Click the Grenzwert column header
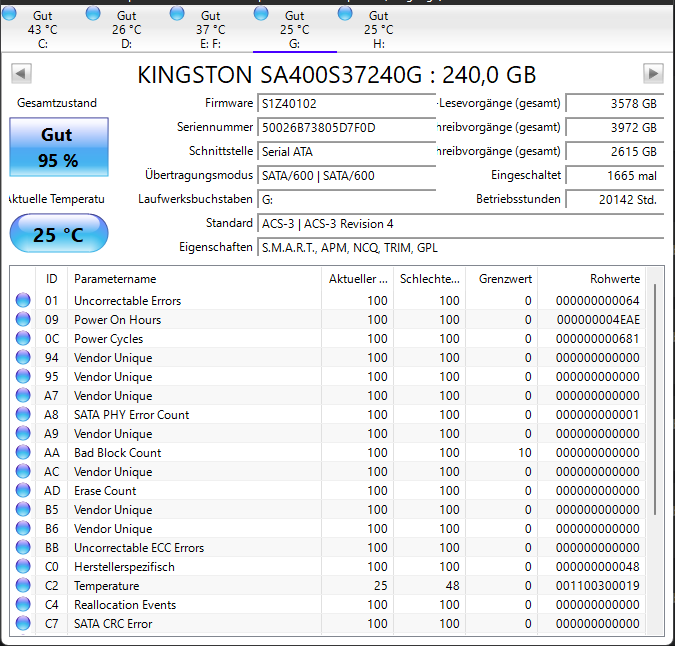 [x=501, y=279]
